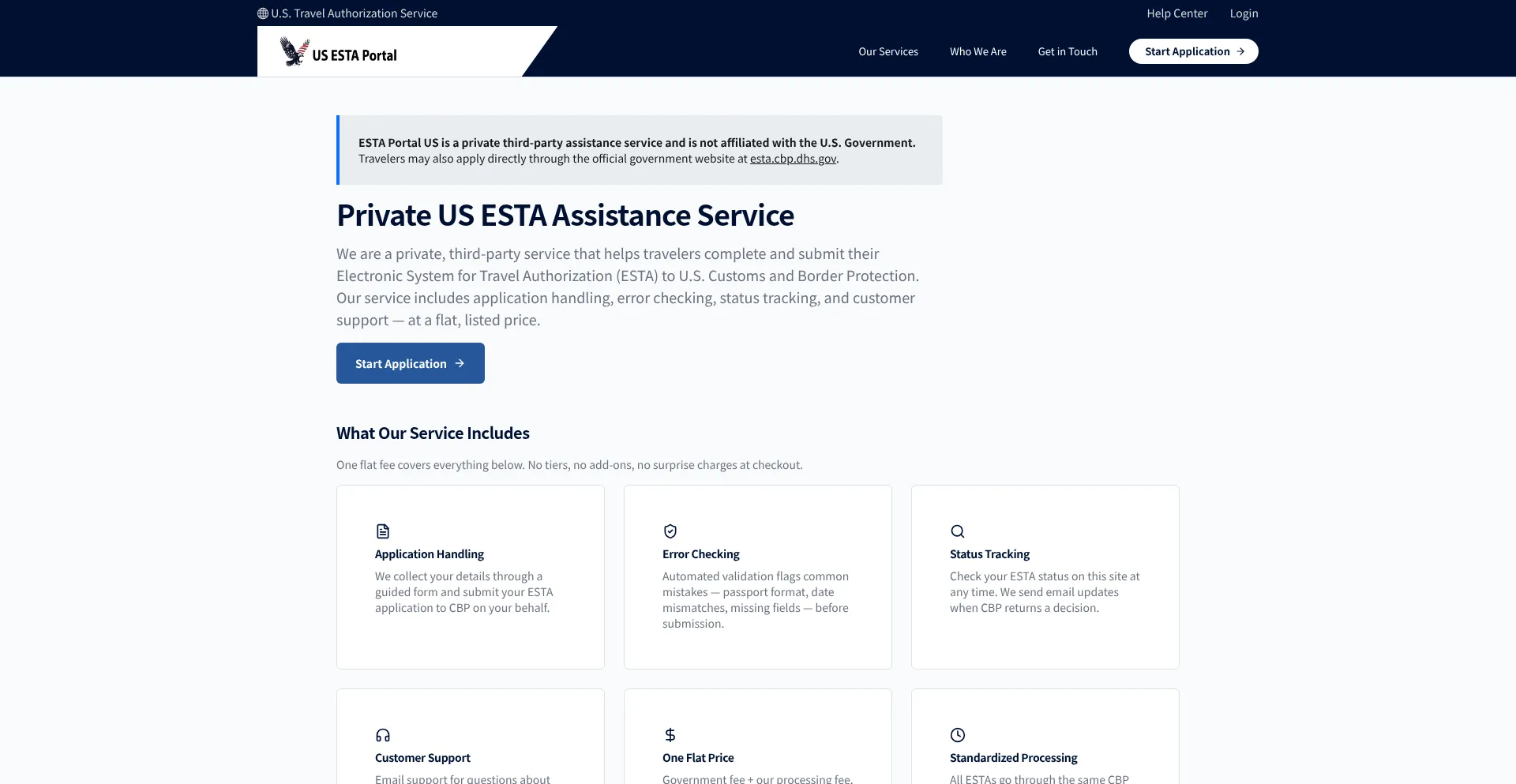The width and height of the screenshot is (1516, 784).
Task: Click the Customer Support card title
Action: pos(422,758)
